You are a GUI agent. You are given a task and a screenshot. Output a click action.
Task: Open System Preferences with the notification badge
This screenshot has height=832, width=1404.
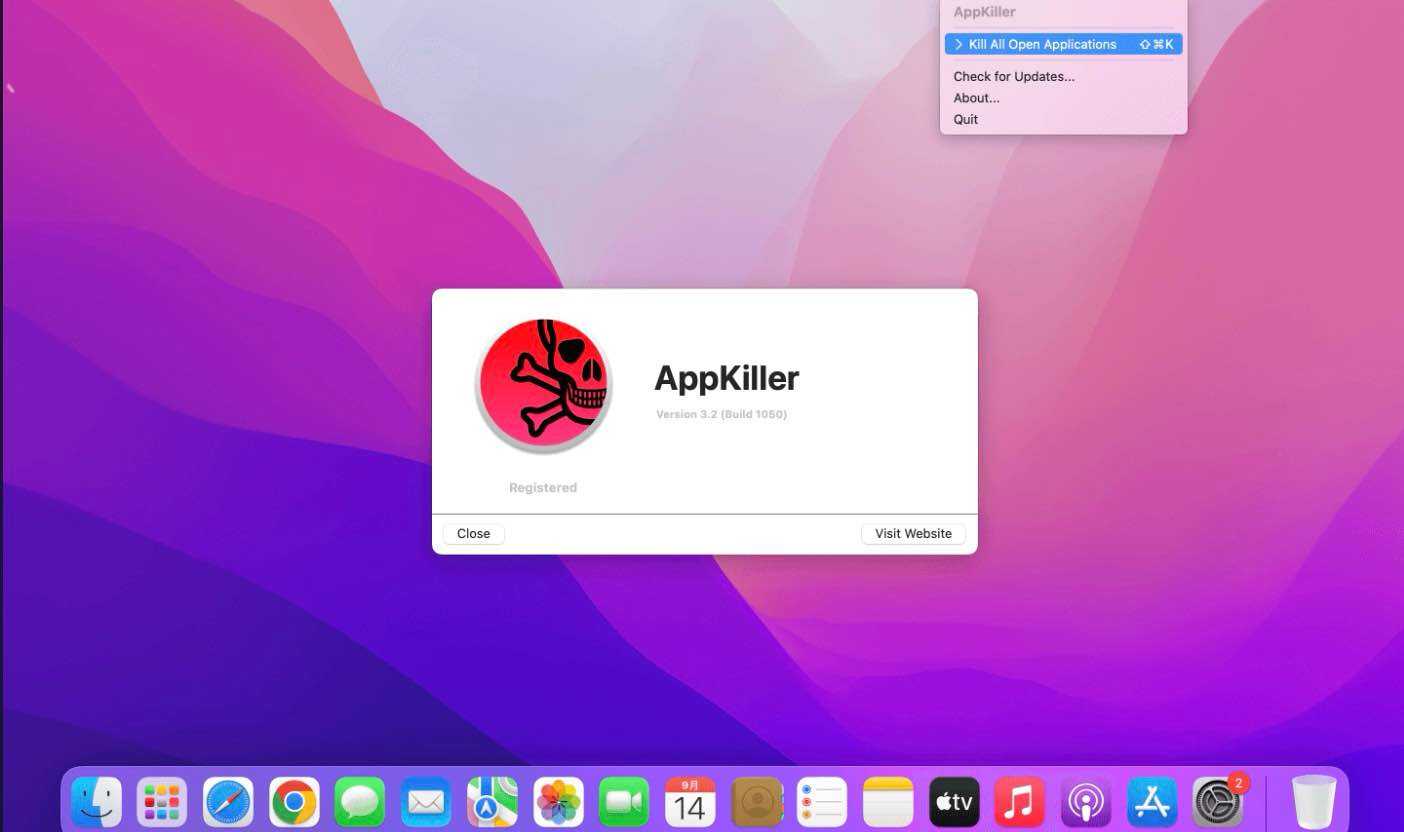pyautogui.click(x=1217, y=800)
